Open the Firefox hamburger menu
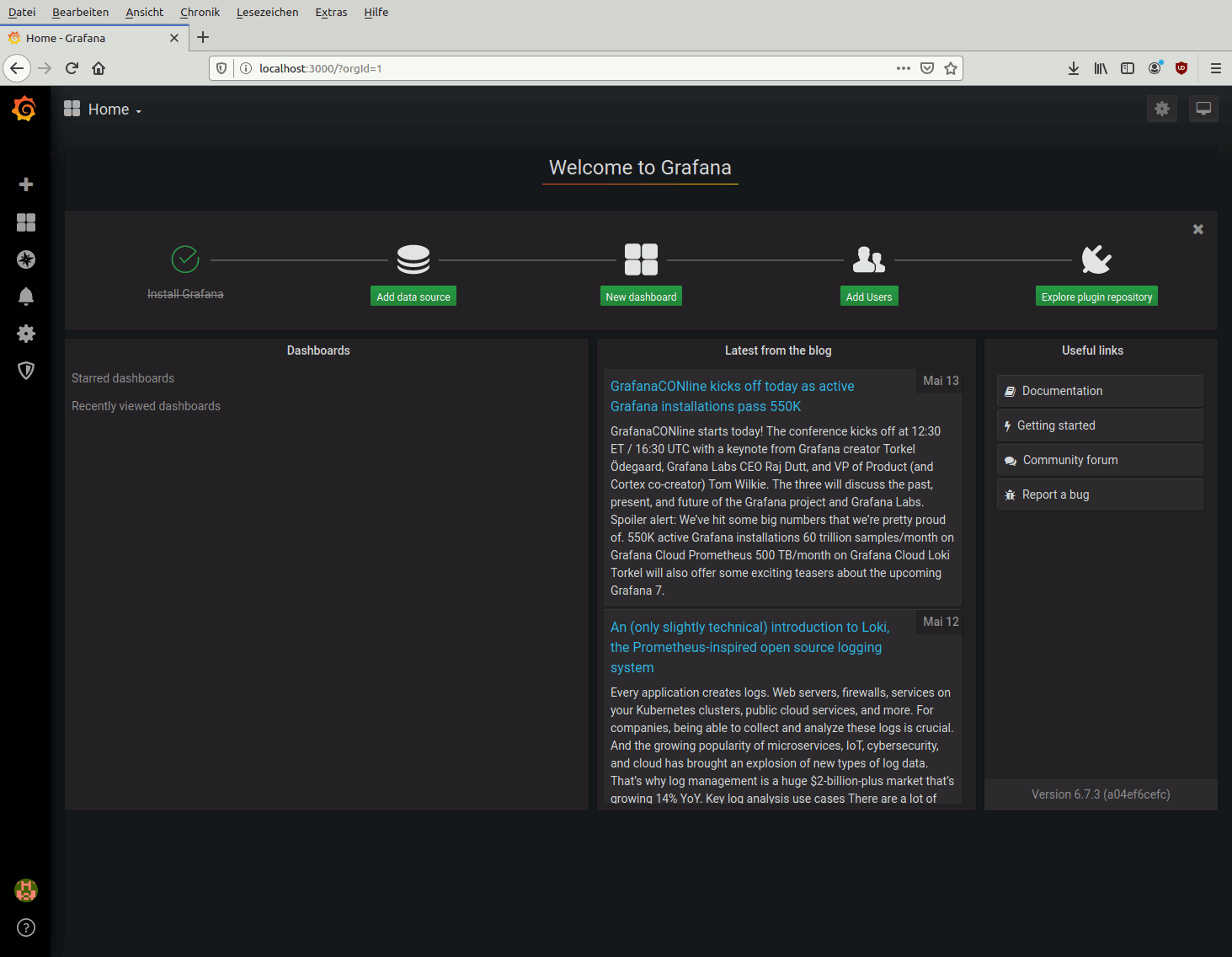 tap(1216, 68)
